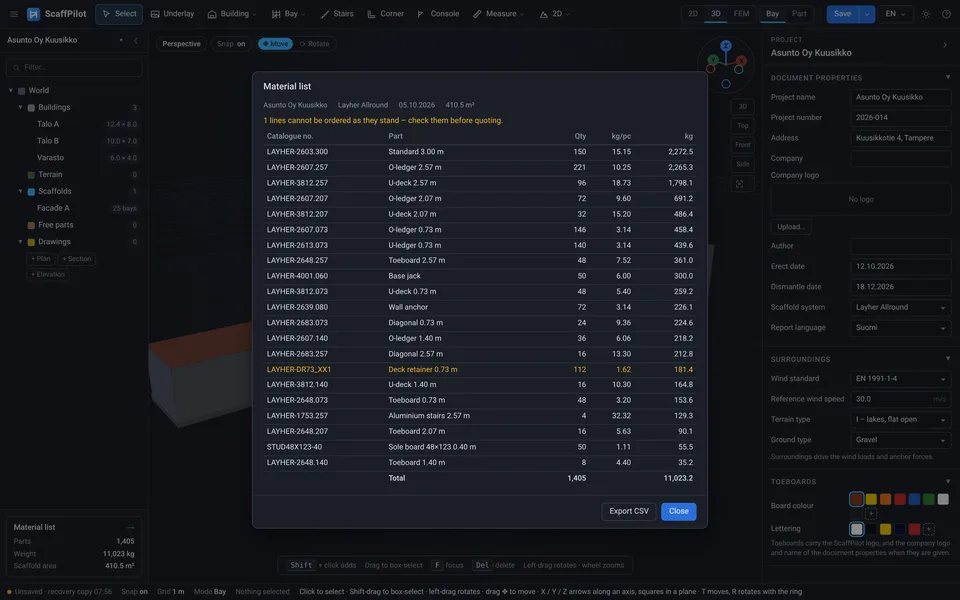960x600 pixels.
Task: Switch to Move mode
Action: click(x=275, y=44)
